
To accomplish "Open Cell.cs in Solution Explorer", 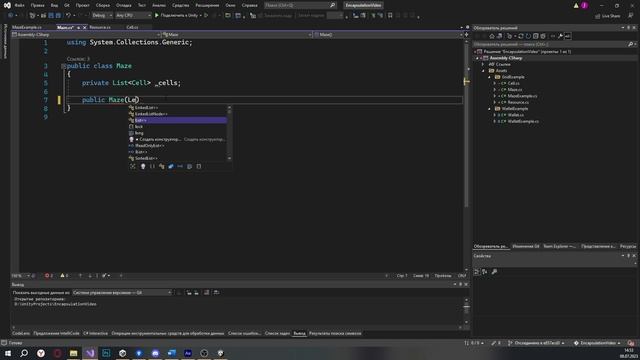I will click(x=513, y=83).
